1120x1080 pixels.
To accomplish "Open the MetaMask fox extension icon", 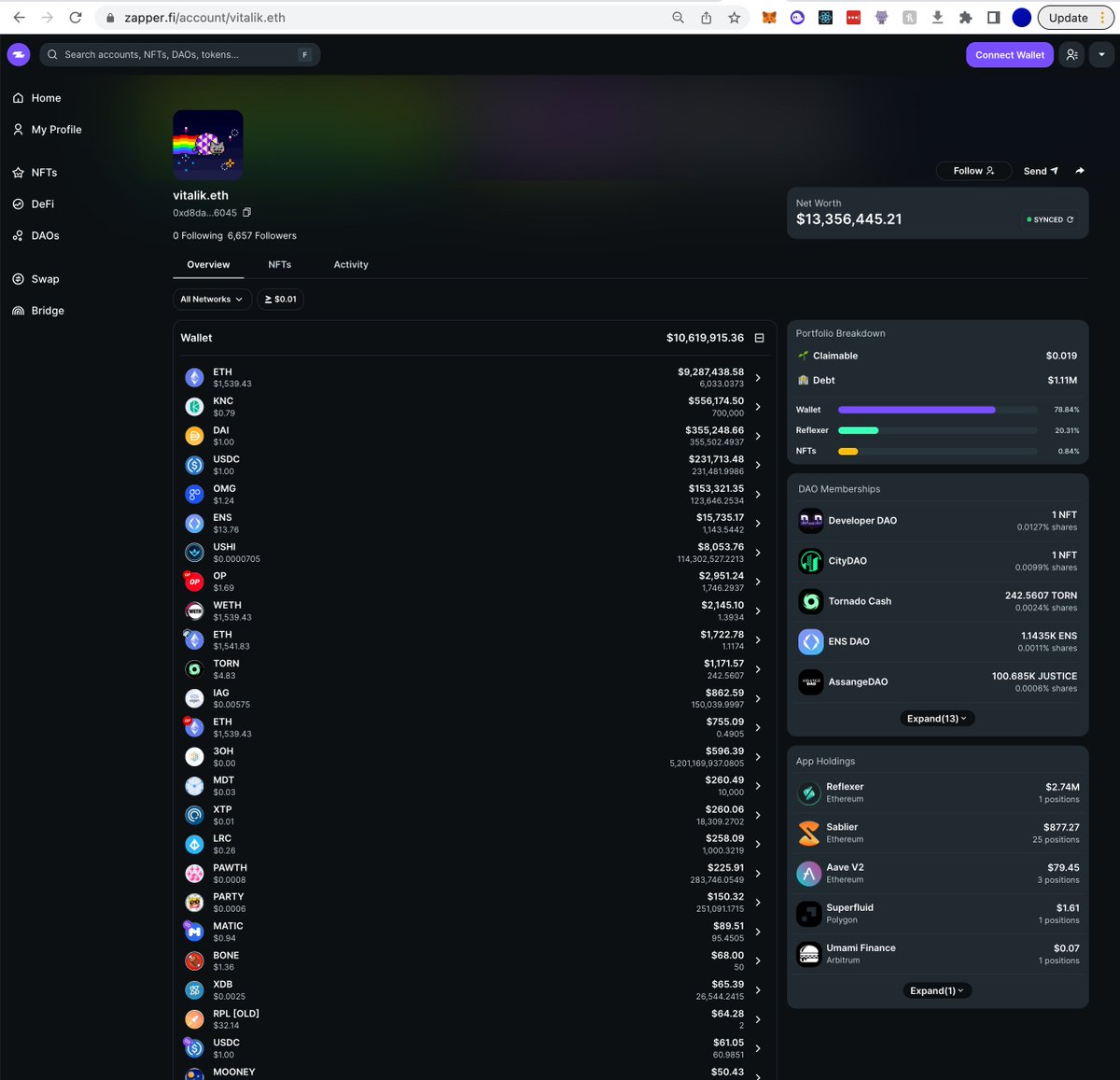I will pyautogui.click(x=769, y=17).
